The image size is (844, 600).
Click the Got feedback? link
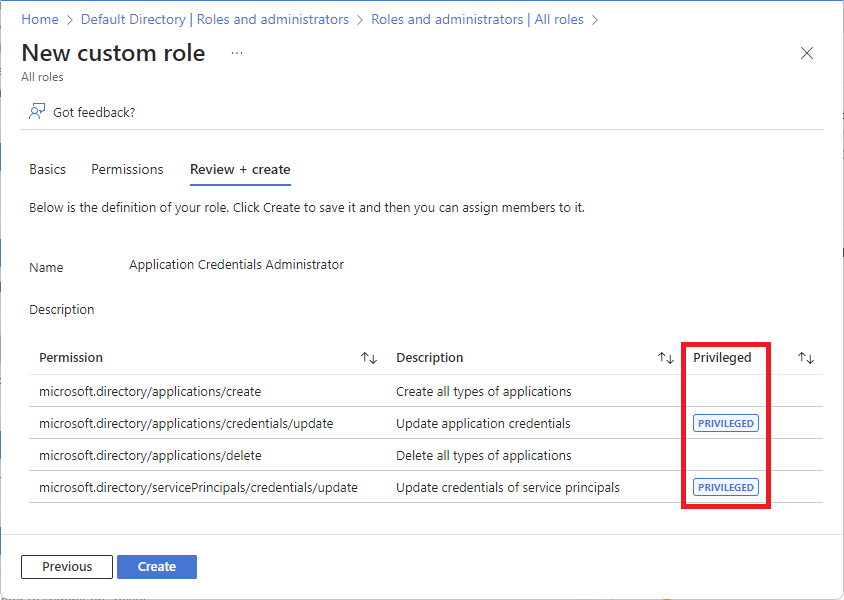(x=94, y=112)
